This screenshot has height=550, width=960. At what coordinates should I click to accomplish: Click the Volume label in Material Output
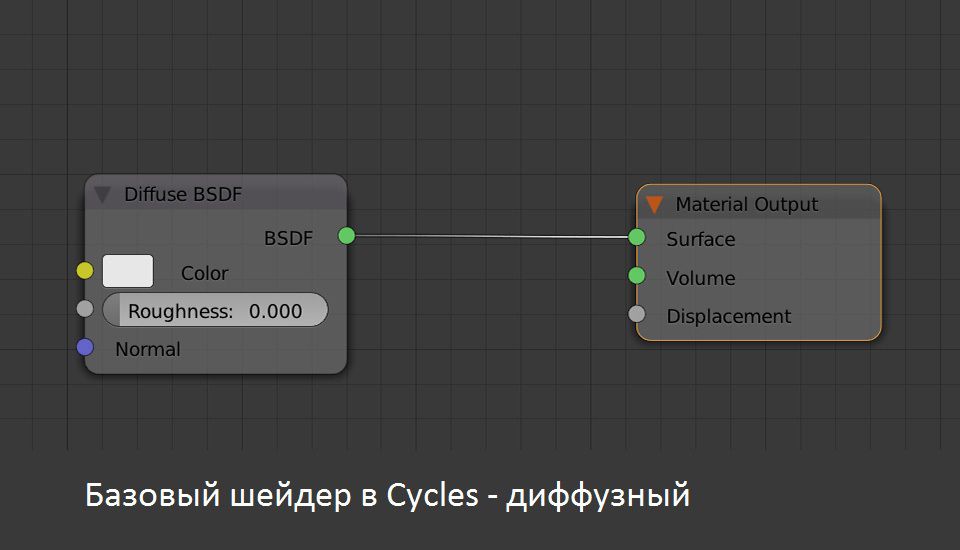pos(700,278)
